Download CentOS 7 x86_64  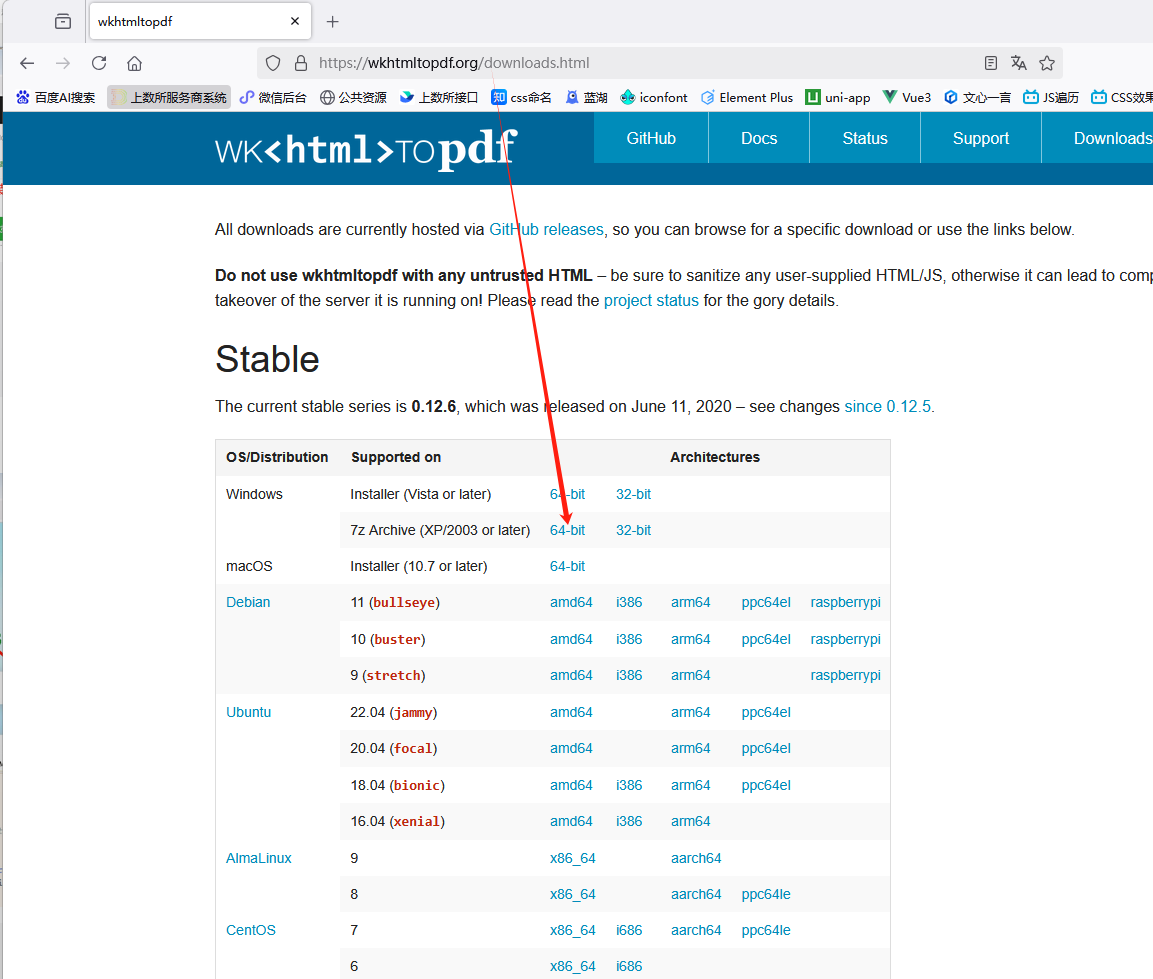pyautogui.click(x=572, y=930)
